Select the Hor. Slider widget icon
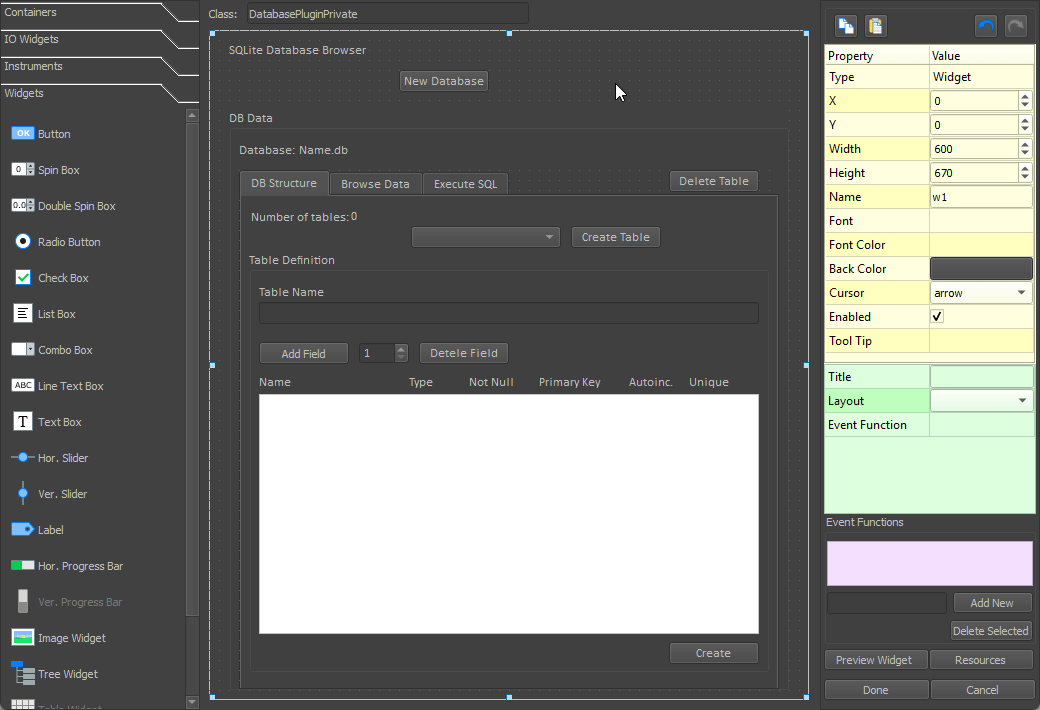The height and width of the screenshot is (710, 1040). click(23, 458)
